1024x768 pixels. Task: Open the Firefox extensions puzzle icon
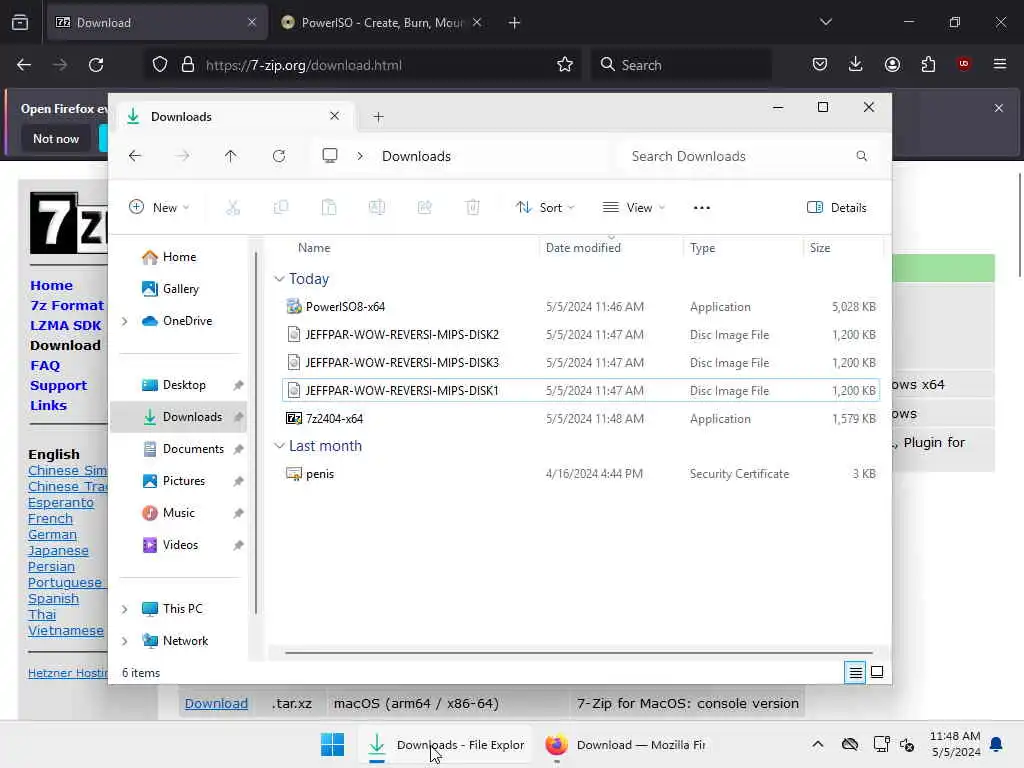928,64
